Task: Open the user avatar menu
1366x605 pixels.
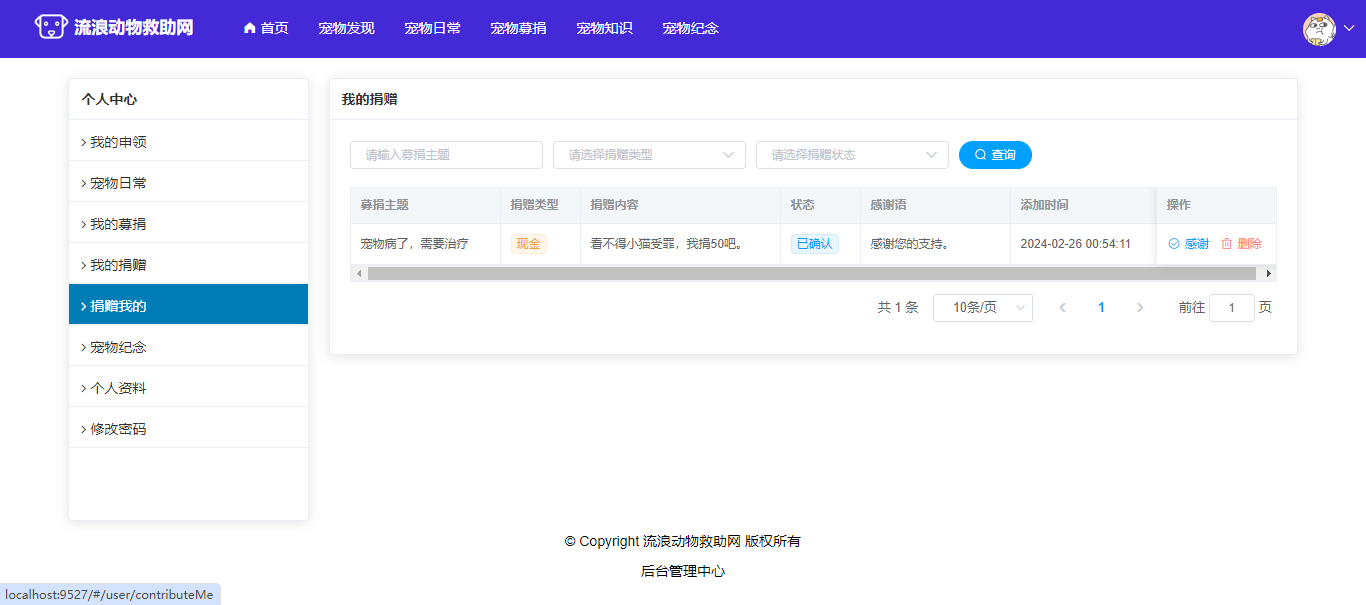Action: pos(1319,29)
